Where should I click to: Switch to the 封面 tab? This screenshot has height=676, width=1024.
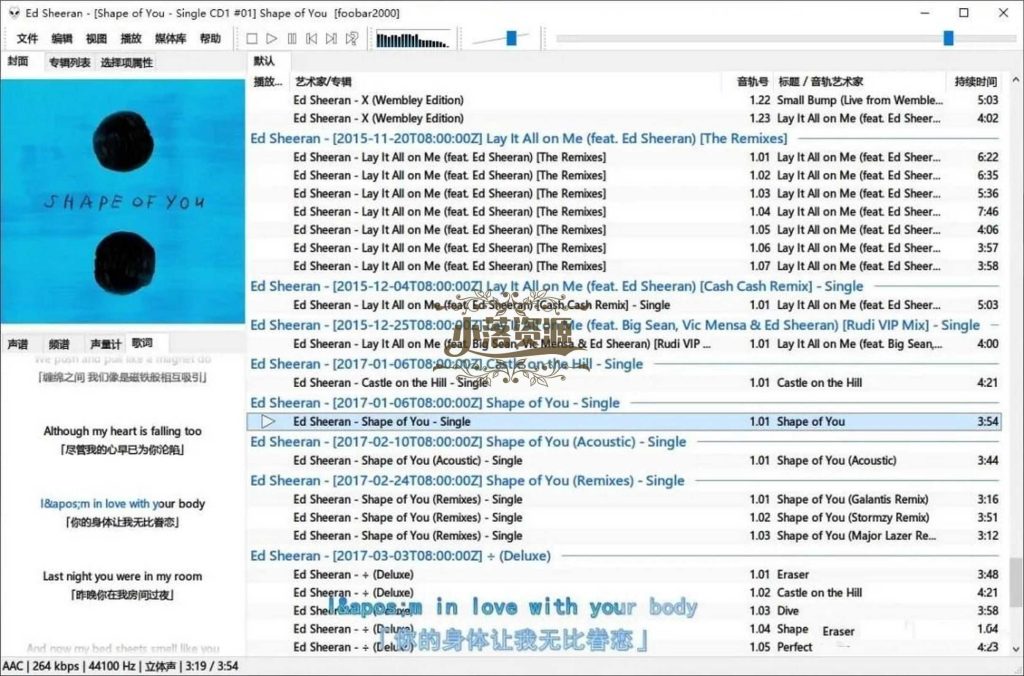pyautogui.click(x=18, y=62)
